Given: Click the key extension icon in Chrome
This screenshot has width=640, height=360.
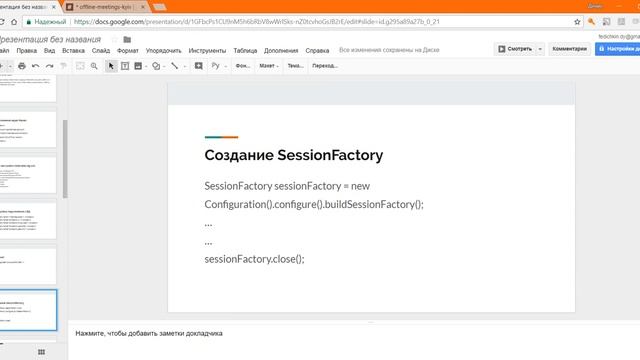Looking at the screenshot, I should (591, 22).
